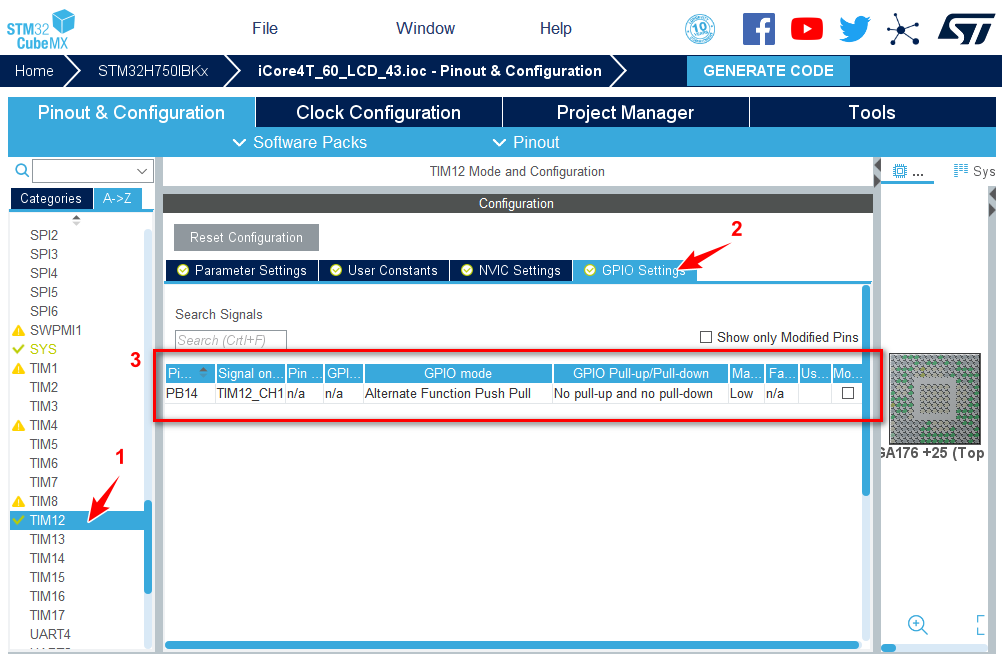Image resolution: width=1002 pixels, height=658 pixels.
Task: Select TIM13 in the peripheral list
Action: coord(47,539)
